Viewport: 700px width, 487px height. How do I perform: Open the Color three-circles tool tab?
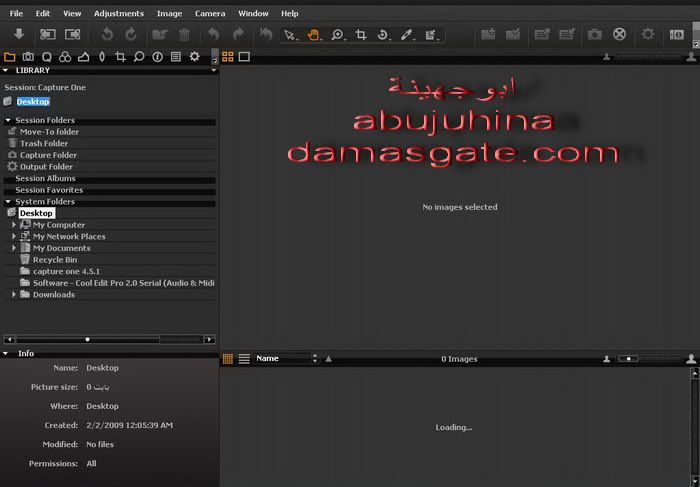(65, 57)
